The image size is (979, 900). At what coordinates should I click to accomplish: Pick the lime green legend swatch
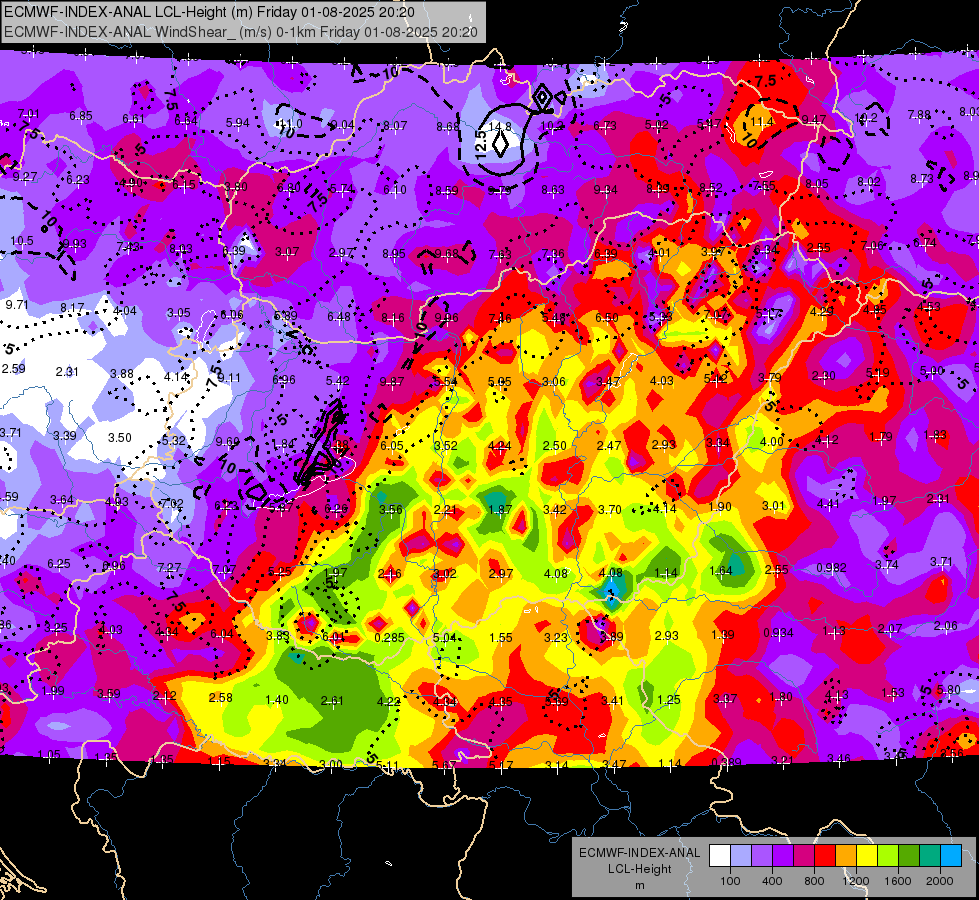888,856
